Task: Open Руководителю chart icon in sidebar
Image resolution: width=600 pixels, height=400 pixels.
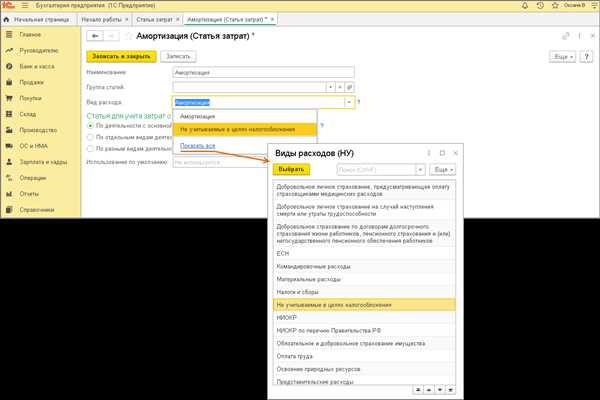Action: pos(9,51)
